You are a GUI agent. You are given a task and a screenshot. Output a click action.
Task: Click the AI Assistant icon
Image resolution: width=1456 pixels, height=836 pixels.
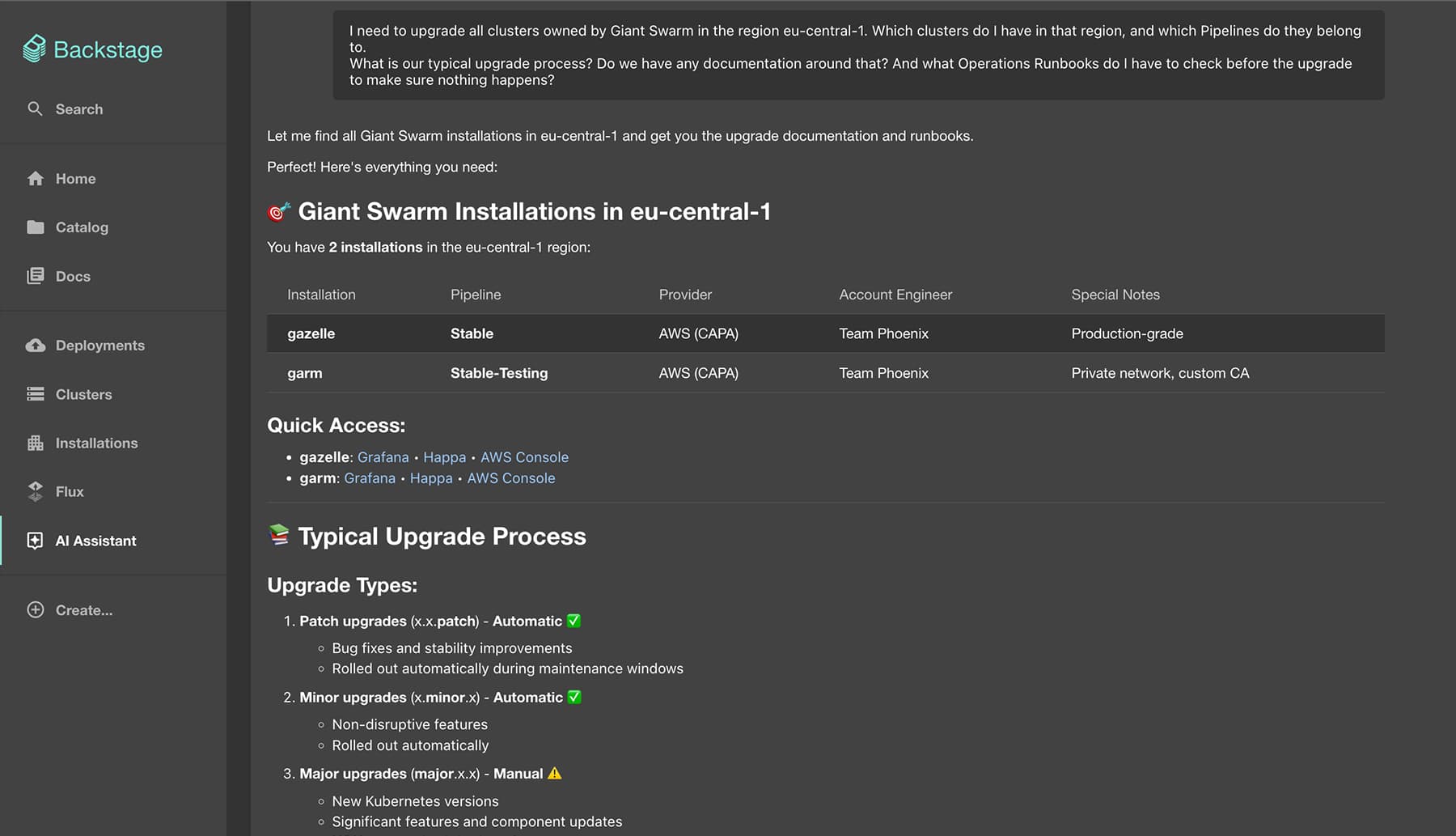pos(36,540)
